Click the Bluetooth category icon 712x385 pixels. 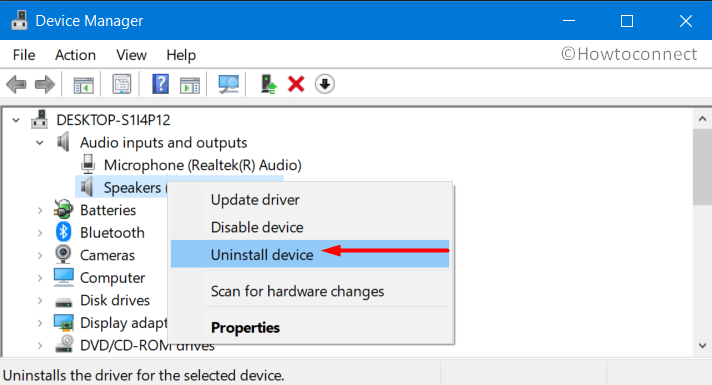coord(63,232)
